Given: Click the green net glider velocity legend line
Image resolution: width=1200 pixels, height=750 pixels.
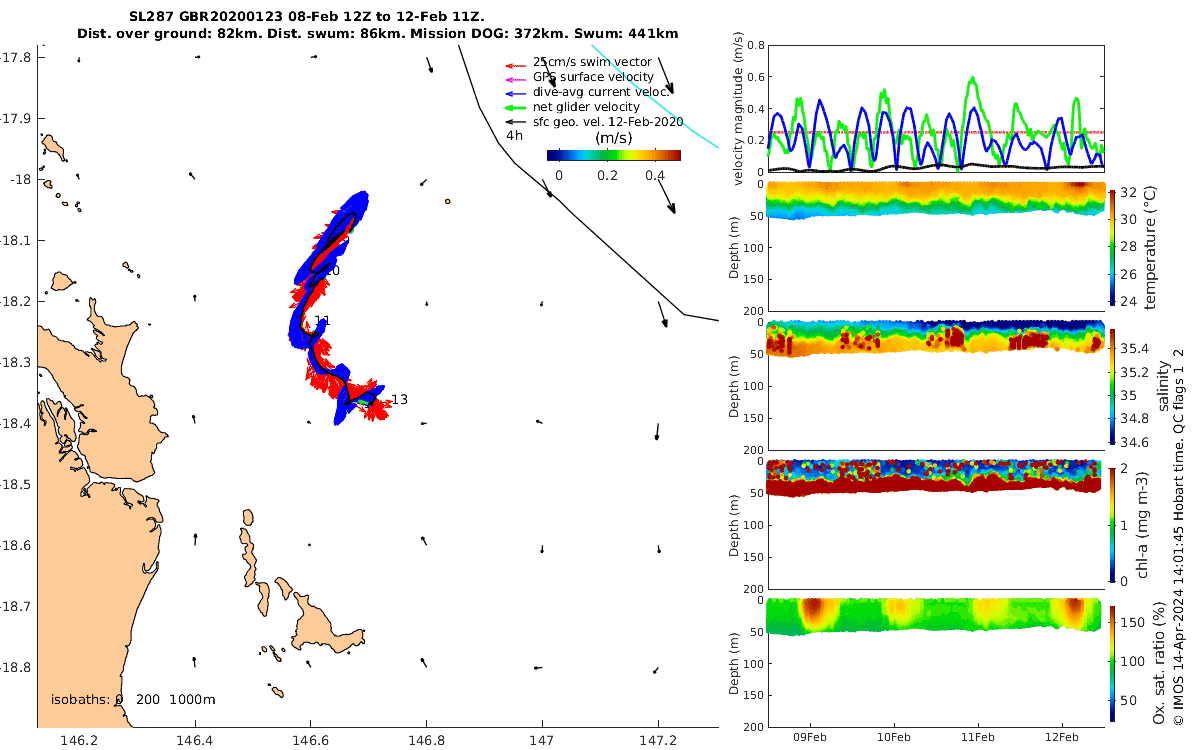Looking at the screenshot, I should pos(517,107).
